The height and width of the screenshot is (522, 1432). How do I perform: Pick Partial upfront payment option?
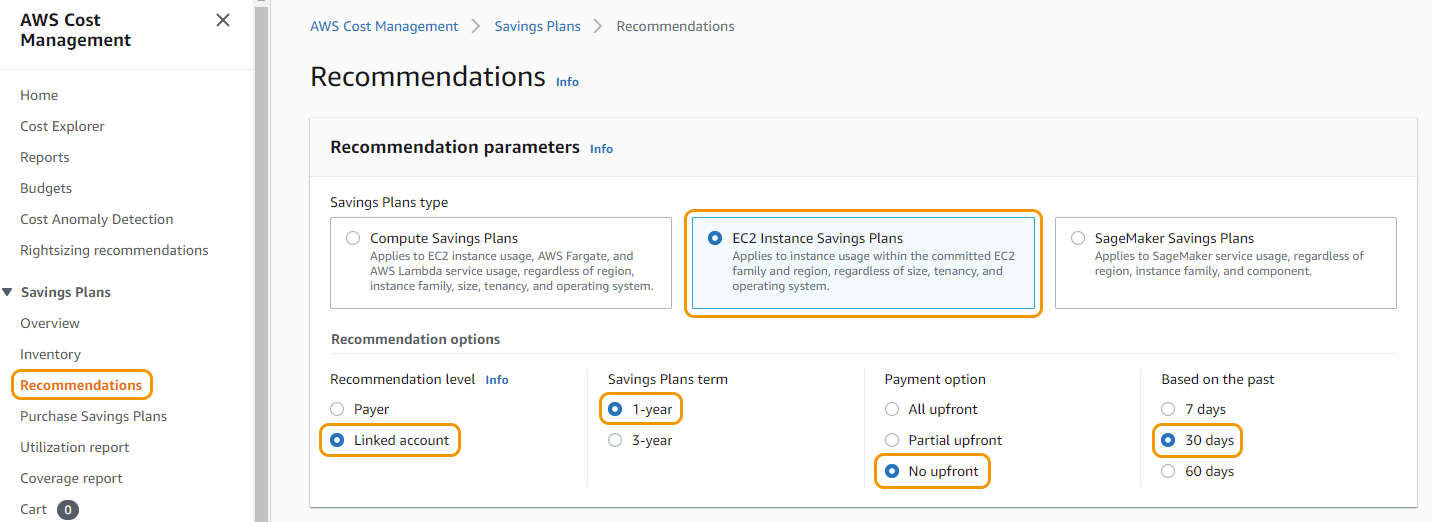click(892, 440)
